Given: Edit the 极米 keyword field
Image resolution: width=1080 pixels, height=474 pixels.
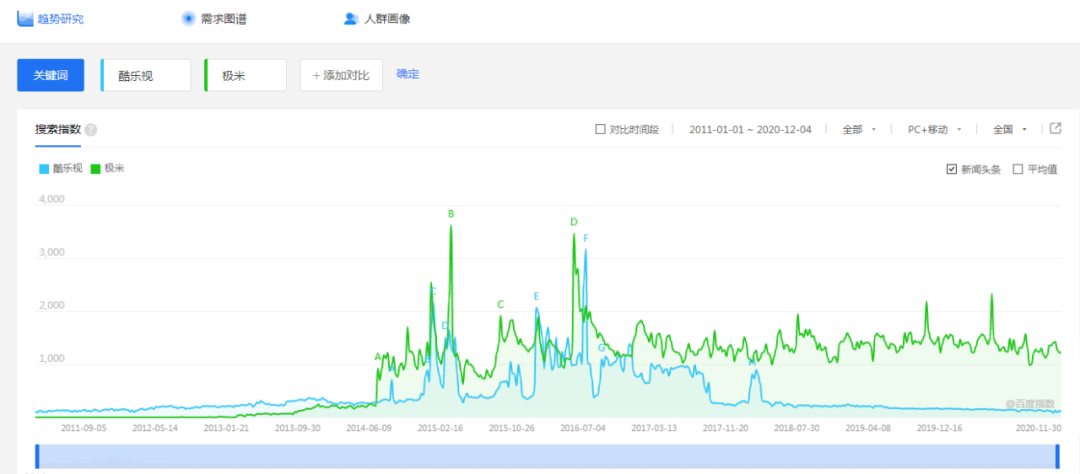Looking at the screenshot, I should click(x=245, y=75).
